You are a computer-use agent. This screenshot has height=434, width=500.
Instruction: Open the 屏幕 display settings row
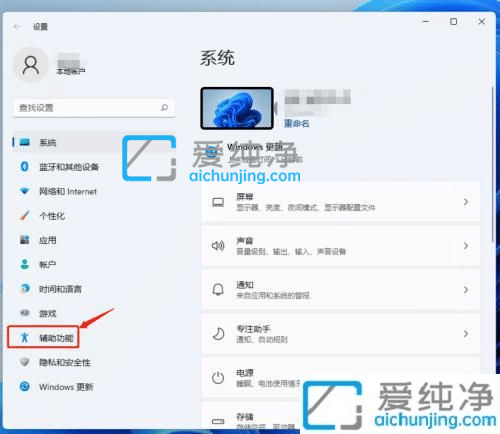pyautogui.click(x=341, y=202)
